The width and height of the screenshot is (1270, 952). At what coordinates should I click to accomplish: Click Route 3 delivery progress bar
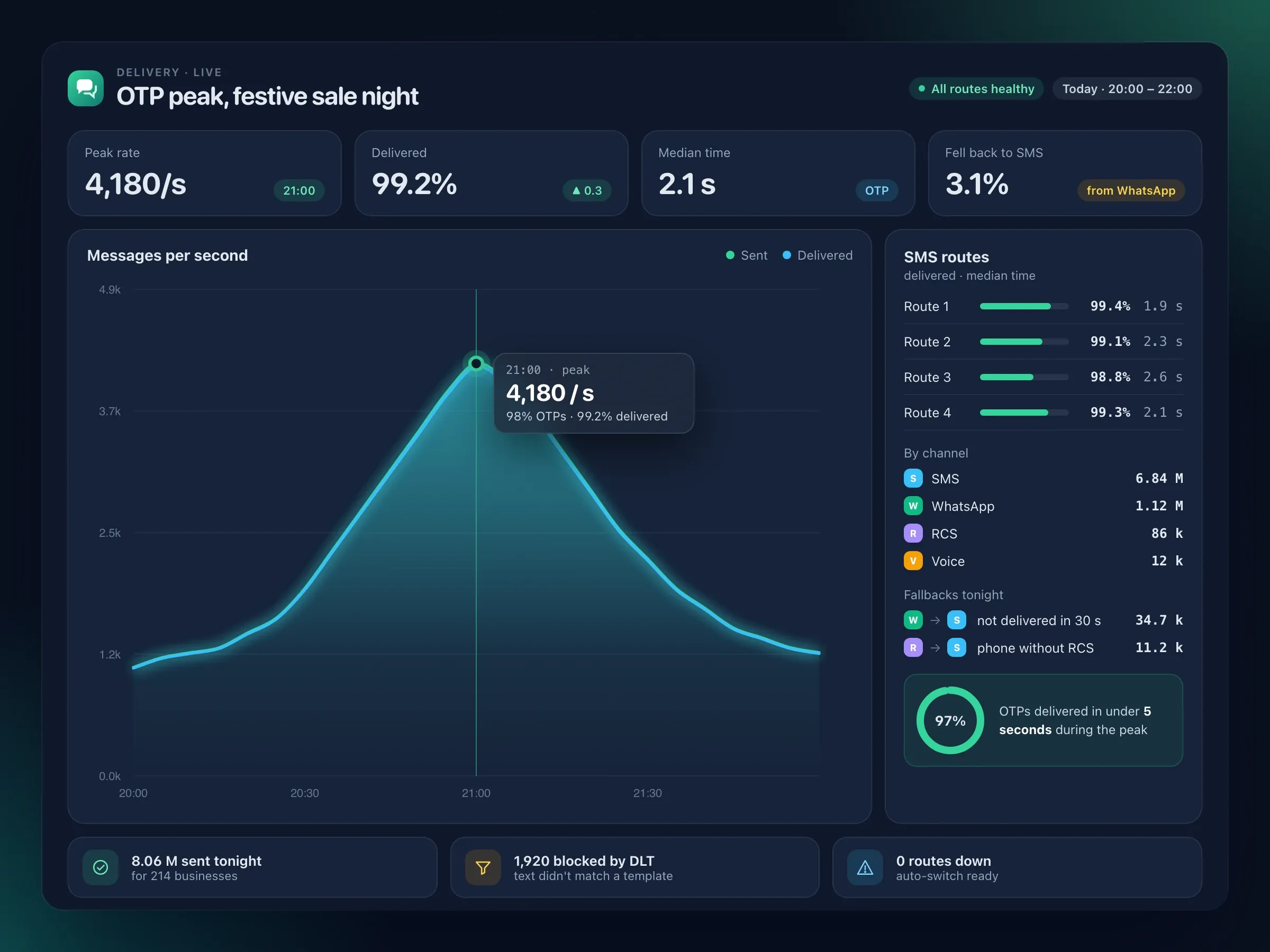pos(1024,377)
